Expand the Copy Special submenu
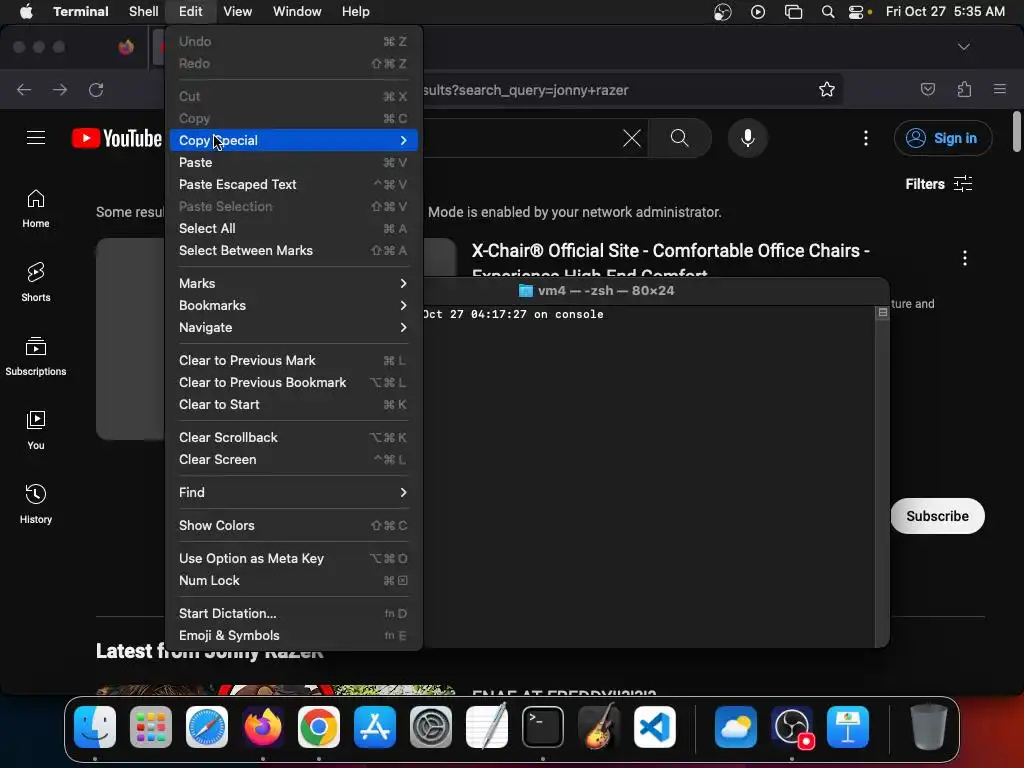 (x=293, y=140)
